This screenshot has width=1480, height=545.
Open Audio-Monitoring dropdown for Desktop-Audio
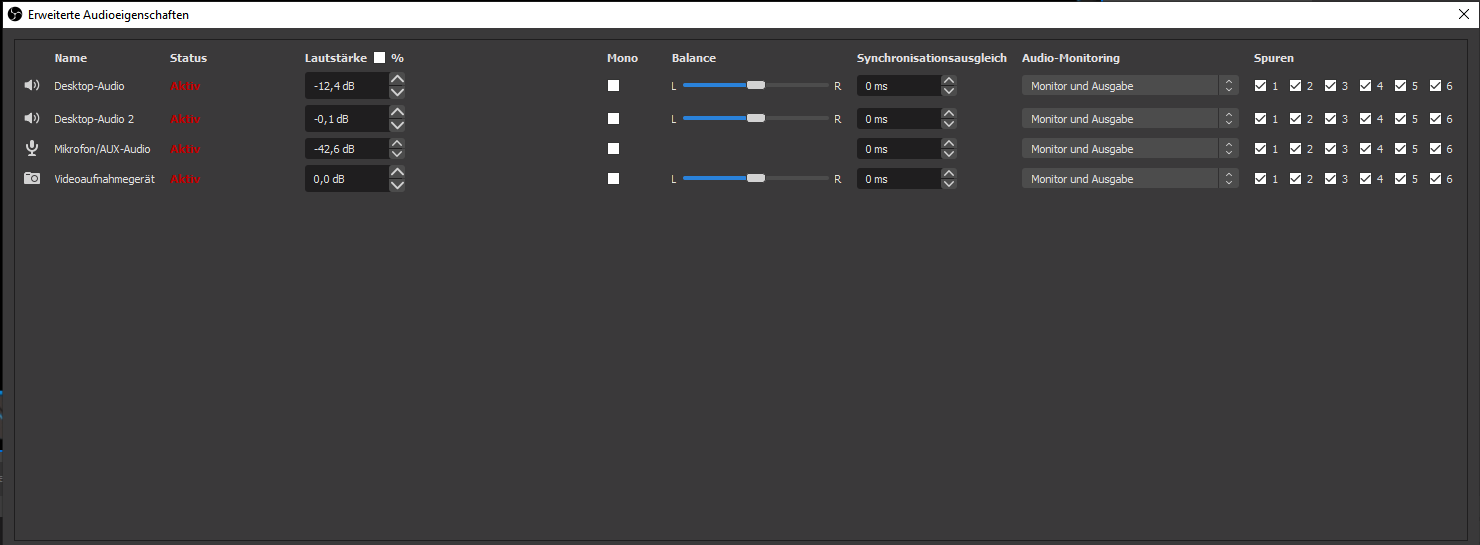tap(1129, 86)
